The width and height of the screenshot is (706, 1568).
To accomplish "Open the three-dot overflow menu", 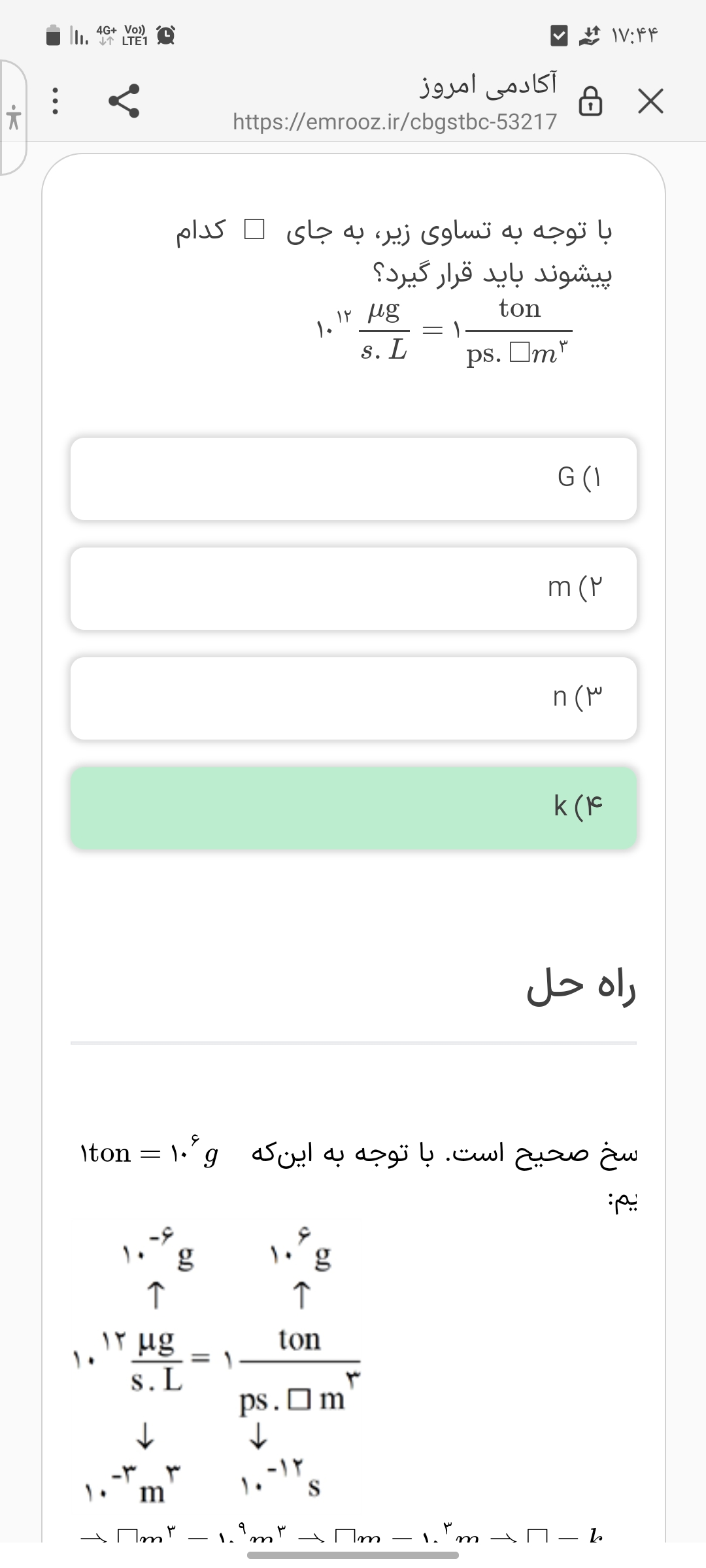I will click(56, 102).
